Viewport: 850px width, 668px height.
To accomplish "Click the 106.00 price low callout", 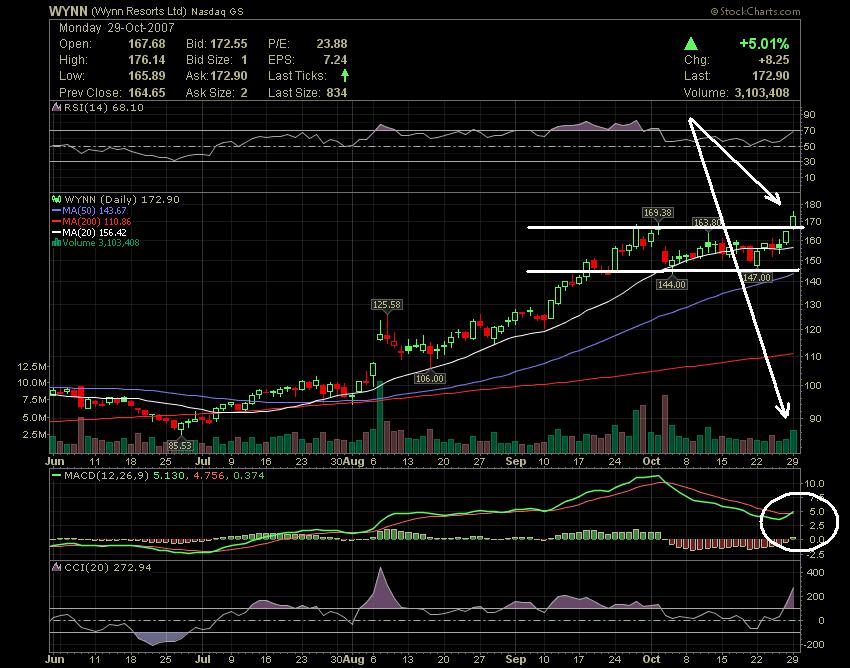I will click(429, 378).
